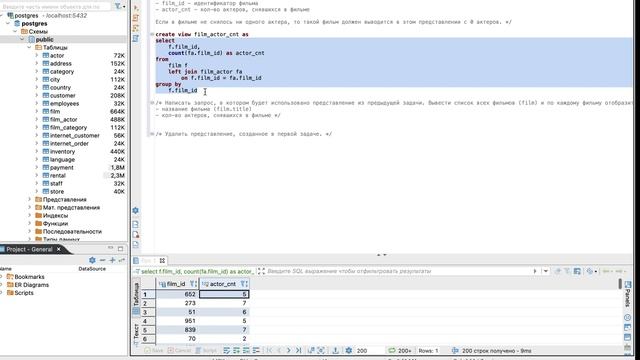Select the customer table in navigator
Viewport: 640px width, 360px height.
point(62,96)
